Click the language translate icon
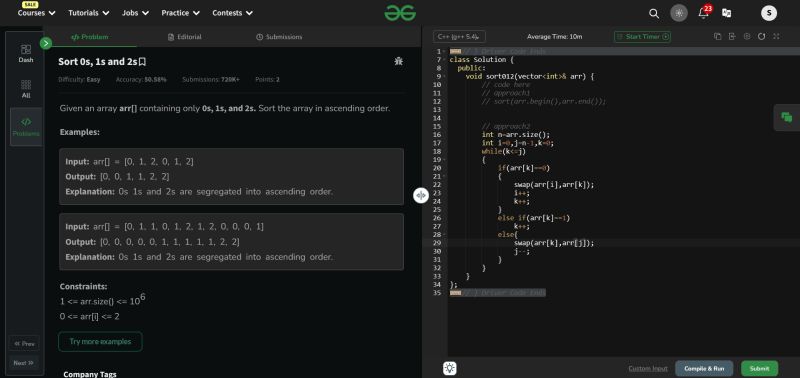800x378 pixels. point(727,13)
